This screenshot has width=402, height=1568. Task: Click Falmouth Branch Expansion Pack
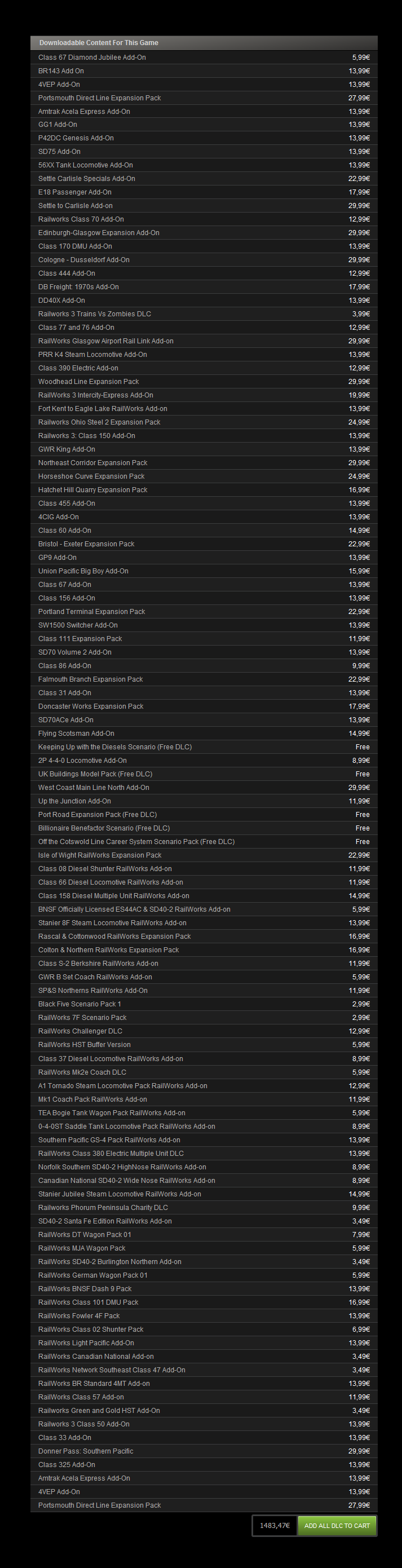(x=204, y=679)
